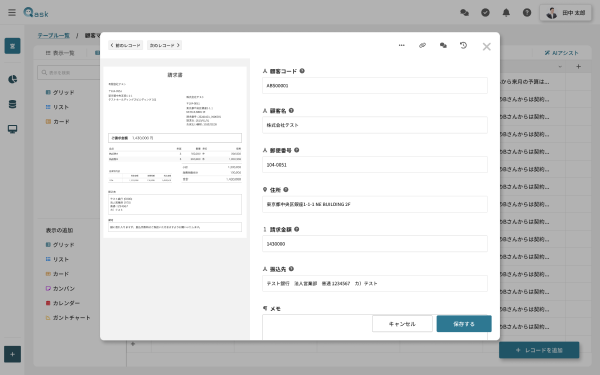
Task: Click the 住所 input field
Action: coord(375,204)
